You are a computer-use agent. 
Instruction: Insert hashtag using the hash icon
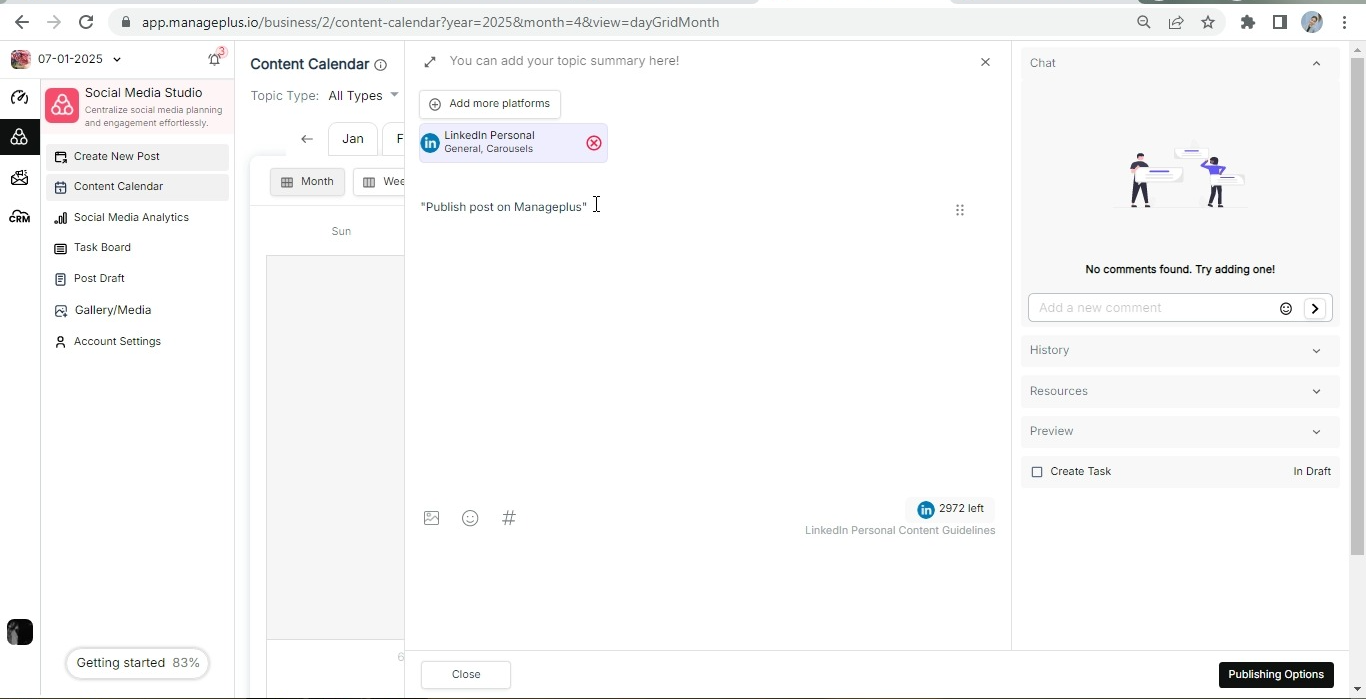[x=509, y=518]
